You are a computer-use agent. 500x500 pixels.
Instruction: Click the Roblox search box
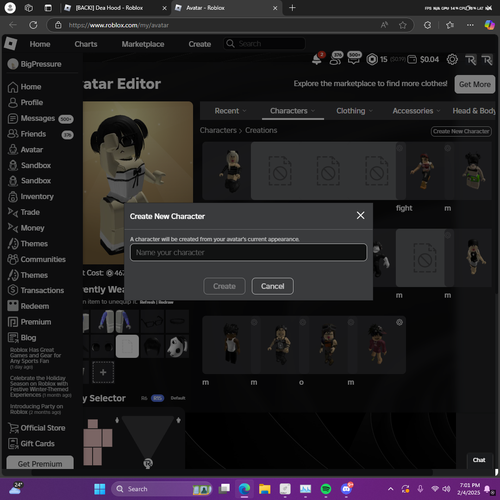pyautogui.click(x=264, y=44)
